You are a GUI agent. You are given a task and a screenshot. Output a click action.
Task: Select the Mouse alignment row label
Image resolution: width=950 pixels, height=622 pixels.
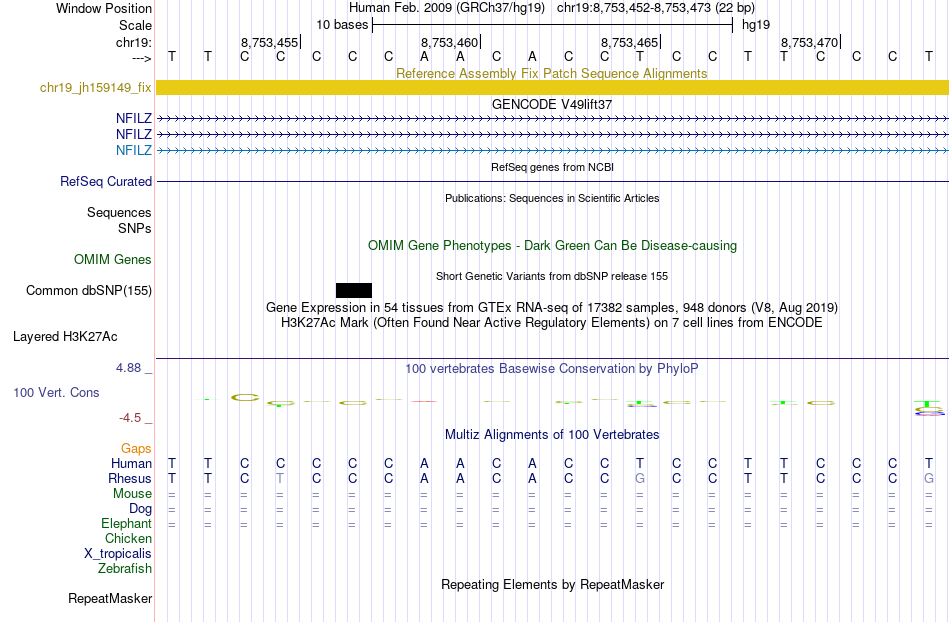(x=132, y=493)
